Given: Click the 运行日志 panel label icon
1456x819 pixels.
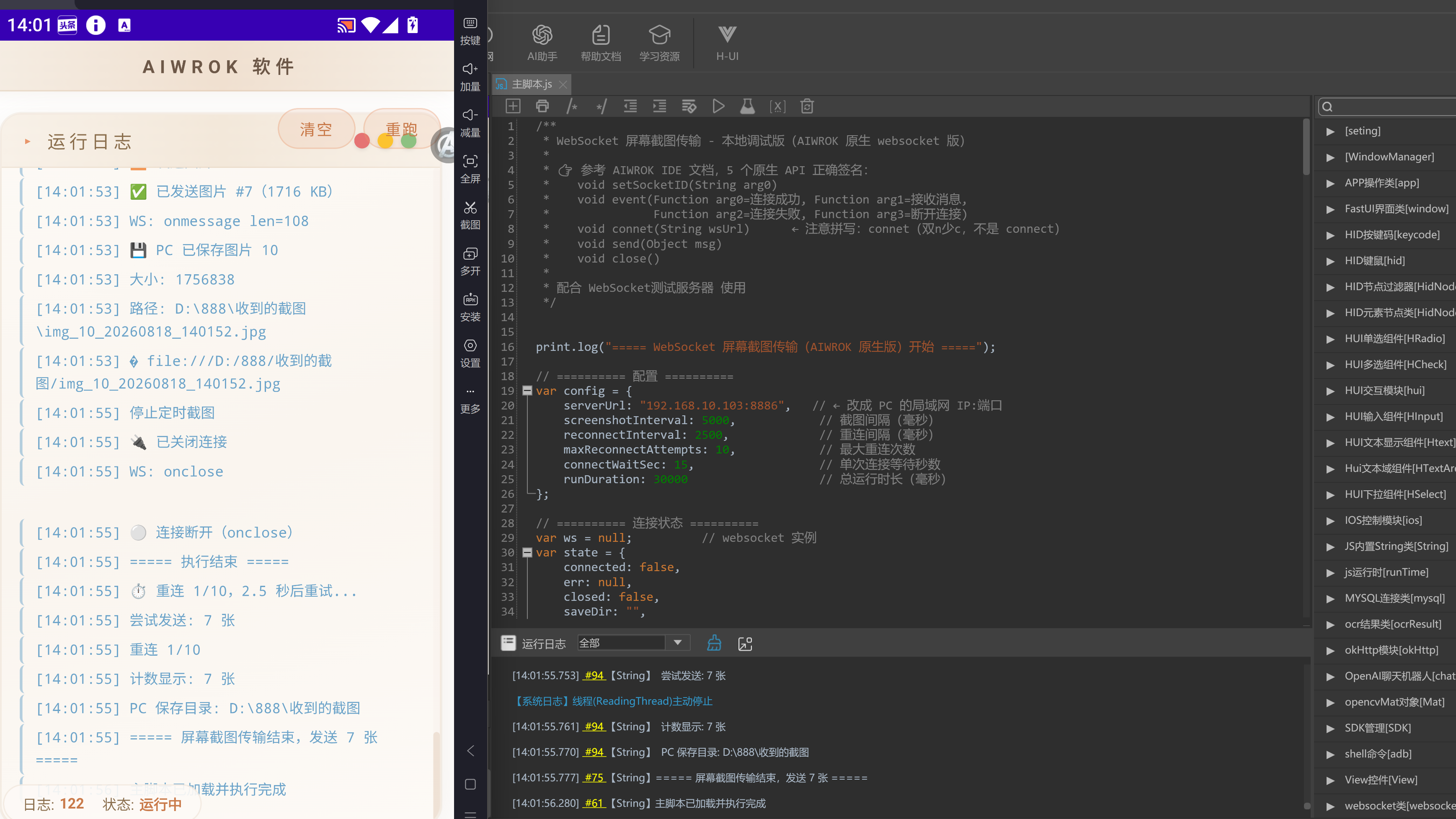Looking at the screenshot, I should (x=508, y=643).
